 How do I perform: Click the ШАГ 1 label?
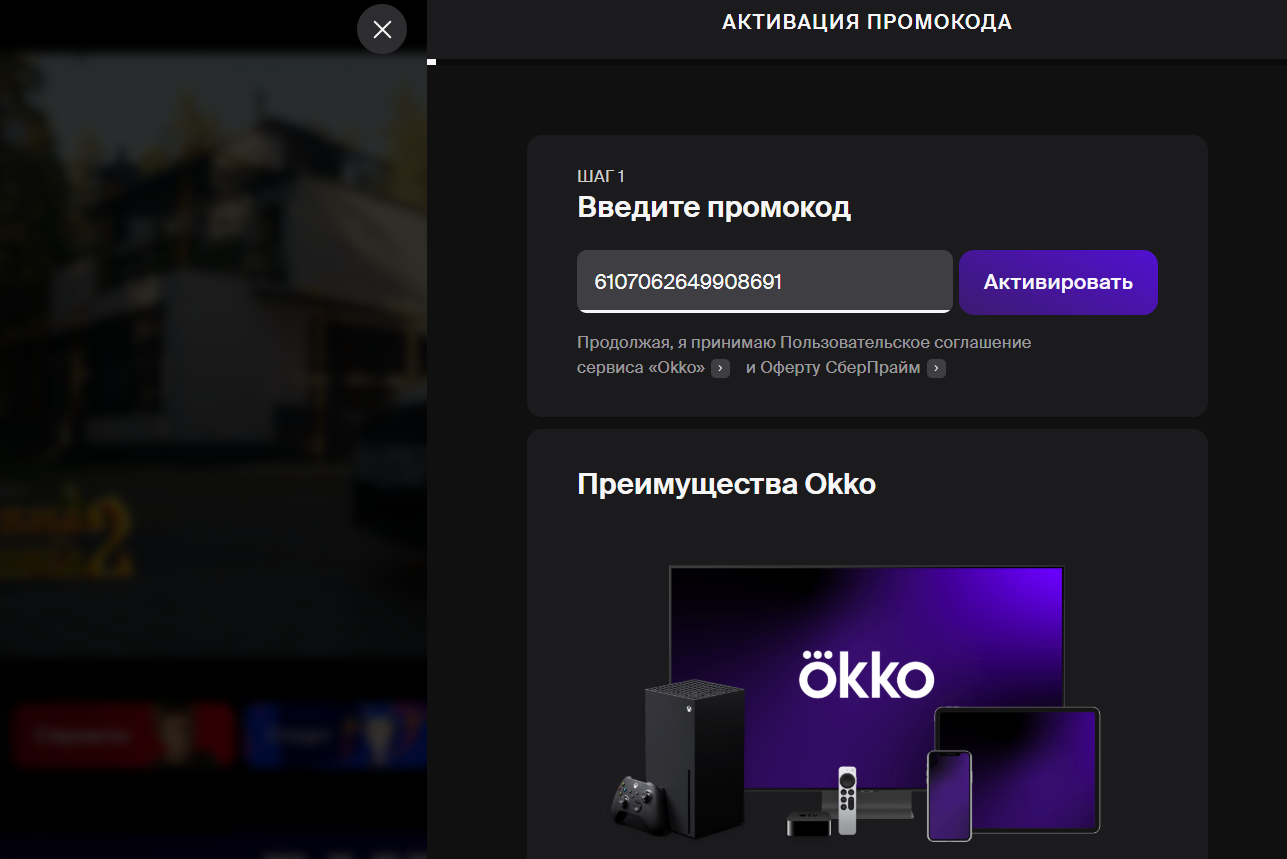[601, 176]
